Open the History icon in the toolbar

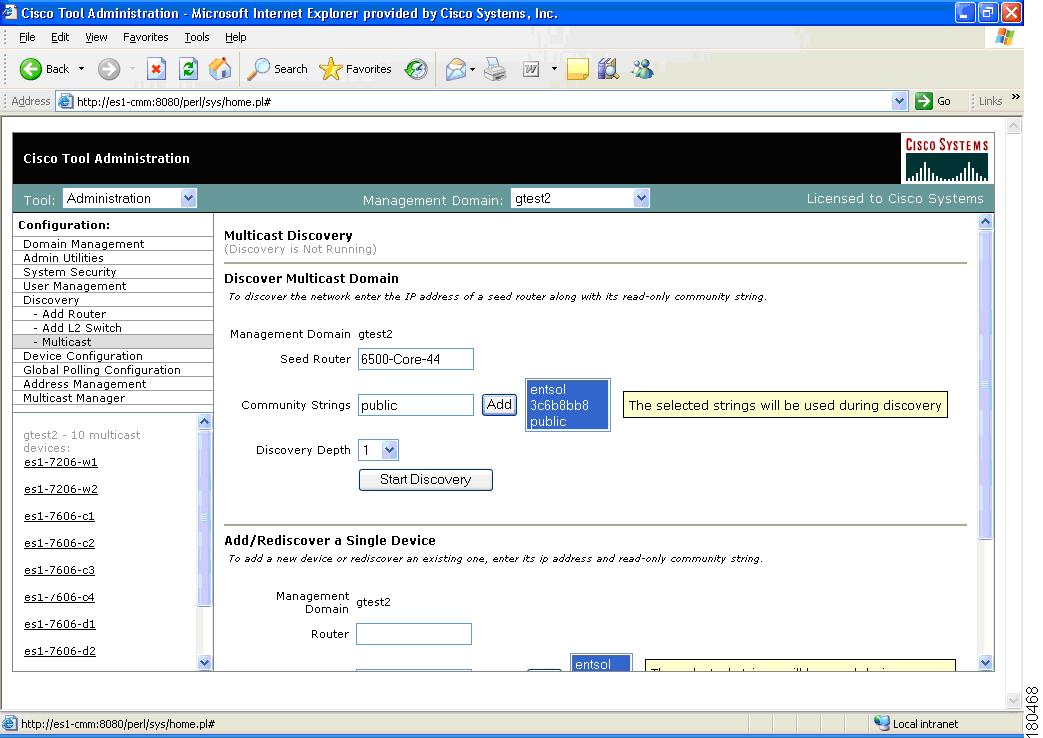[x=416, y=69]
